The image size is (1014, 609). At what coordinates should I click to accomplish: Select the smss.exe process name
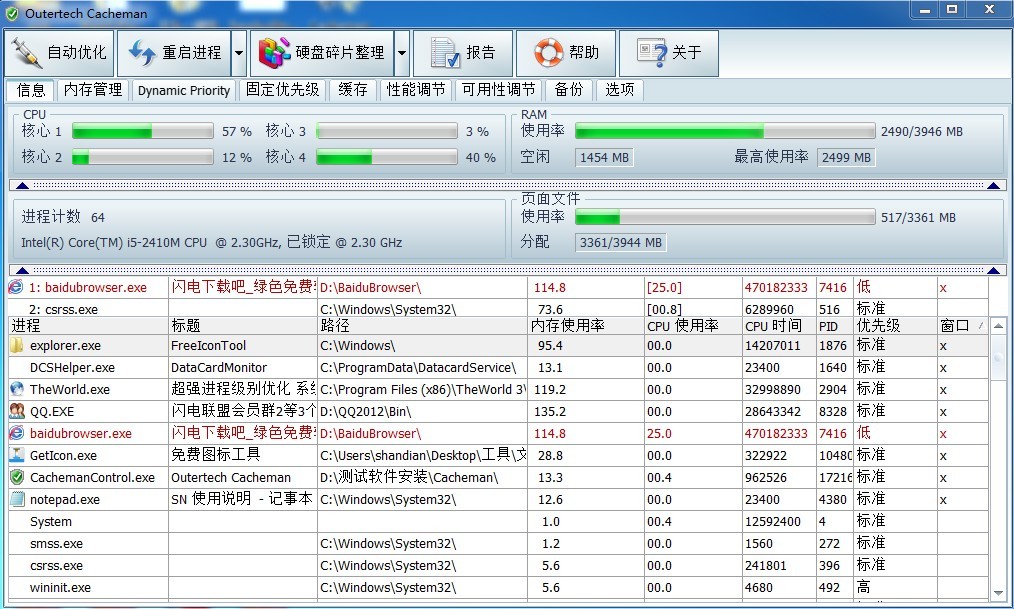point(56,544)
